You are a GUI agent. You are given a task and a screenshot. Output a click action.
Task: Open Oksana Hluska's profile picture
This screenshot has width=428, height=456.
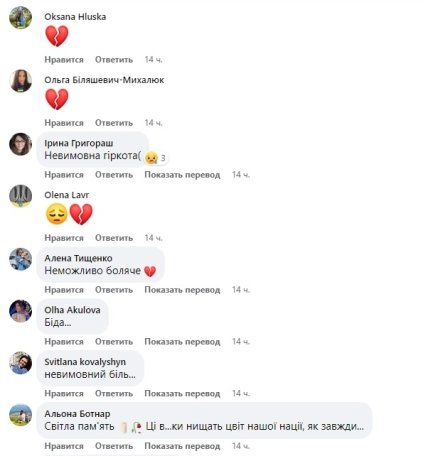21,17
